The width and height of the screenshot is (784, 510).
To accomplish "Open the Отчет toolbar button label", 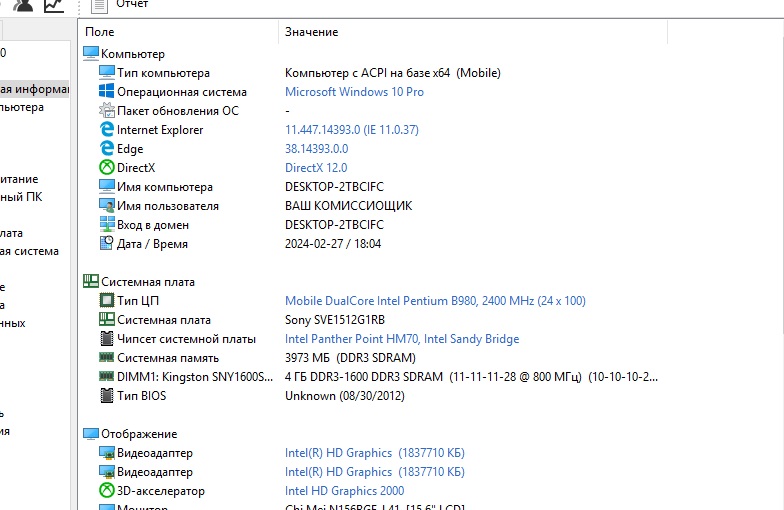I will click(132, 4).
